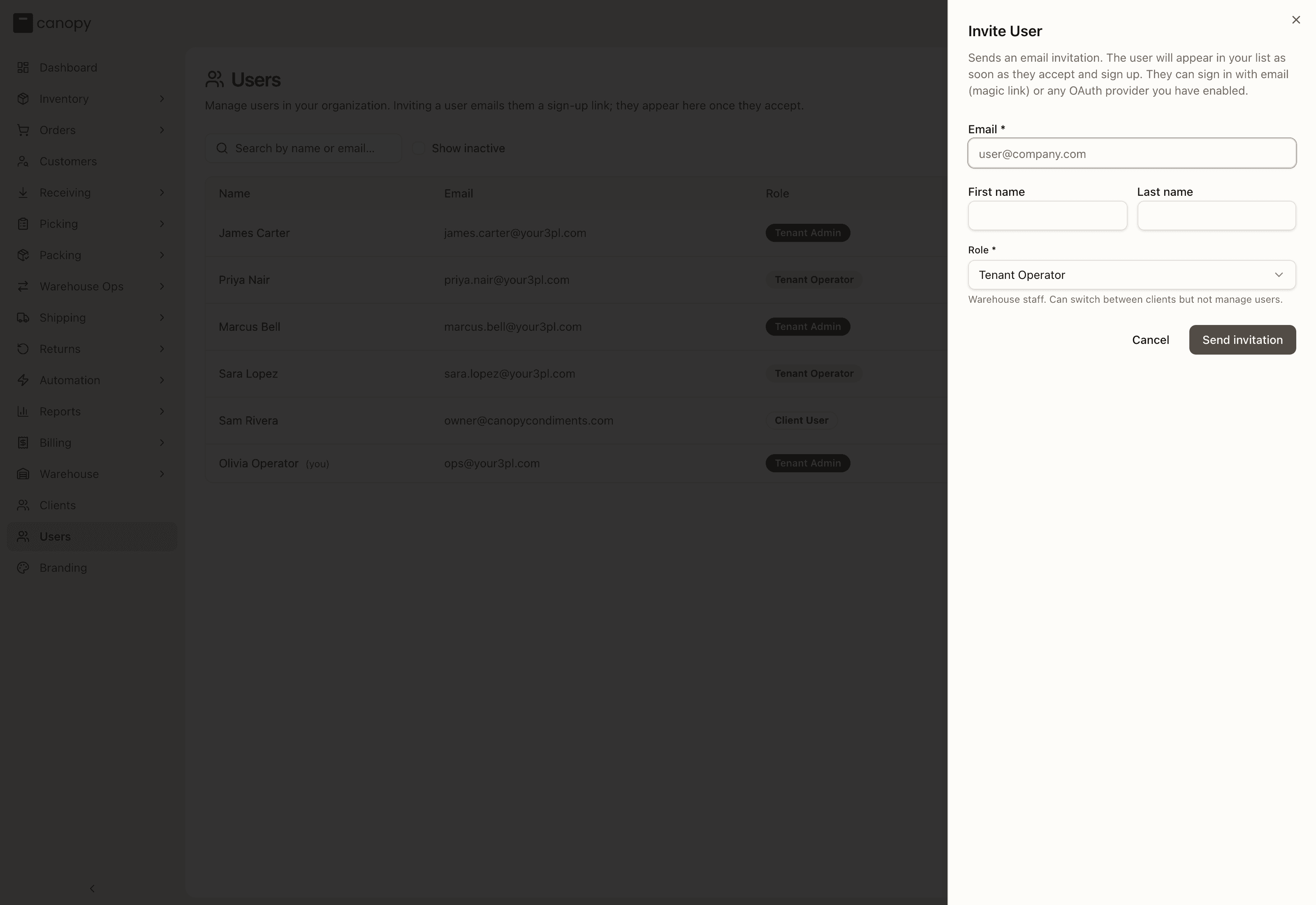This screenshot has height=905, width=1316.
Task: Open the Inventory menu item
Action: pos(92,99)
